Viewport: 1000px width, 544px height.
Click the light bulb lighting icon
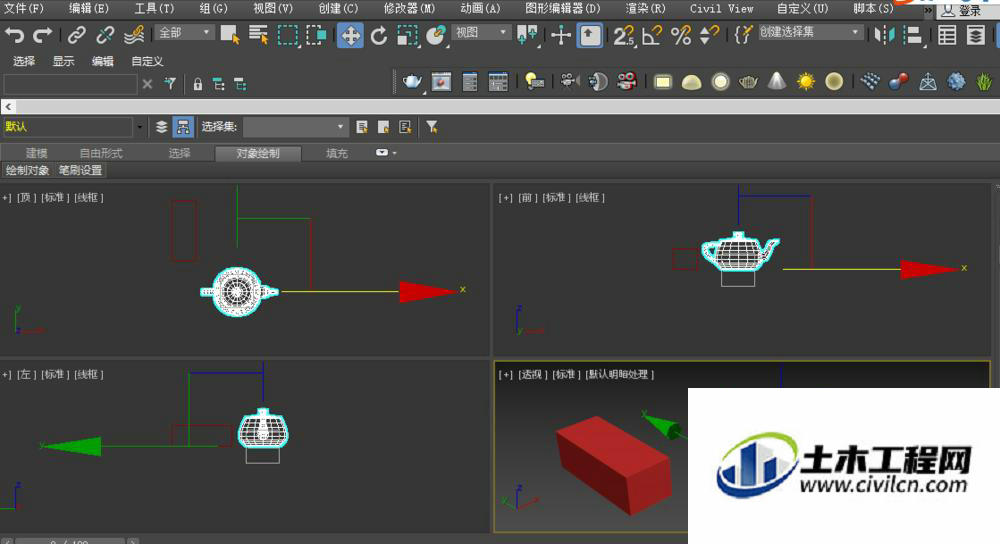click(x=534, y=82)
